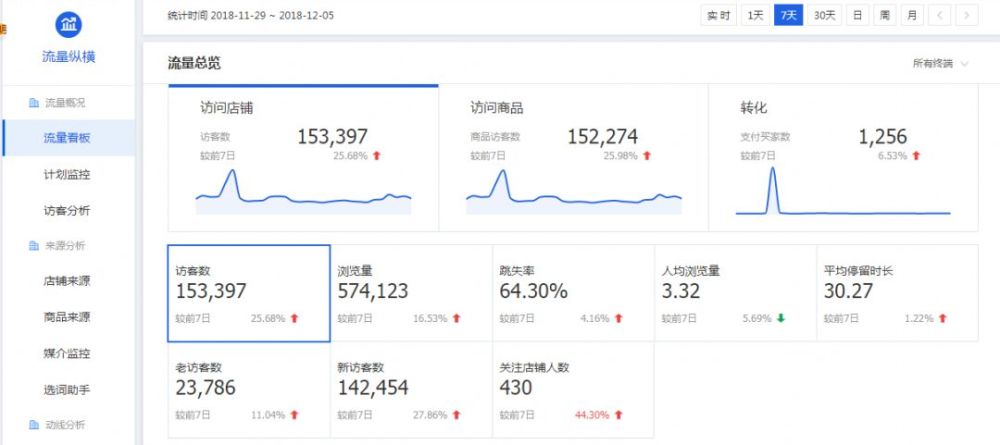Select the 7天 time range
The height and width of the screenshot is (445, 1000).
[x=789, y=15]
